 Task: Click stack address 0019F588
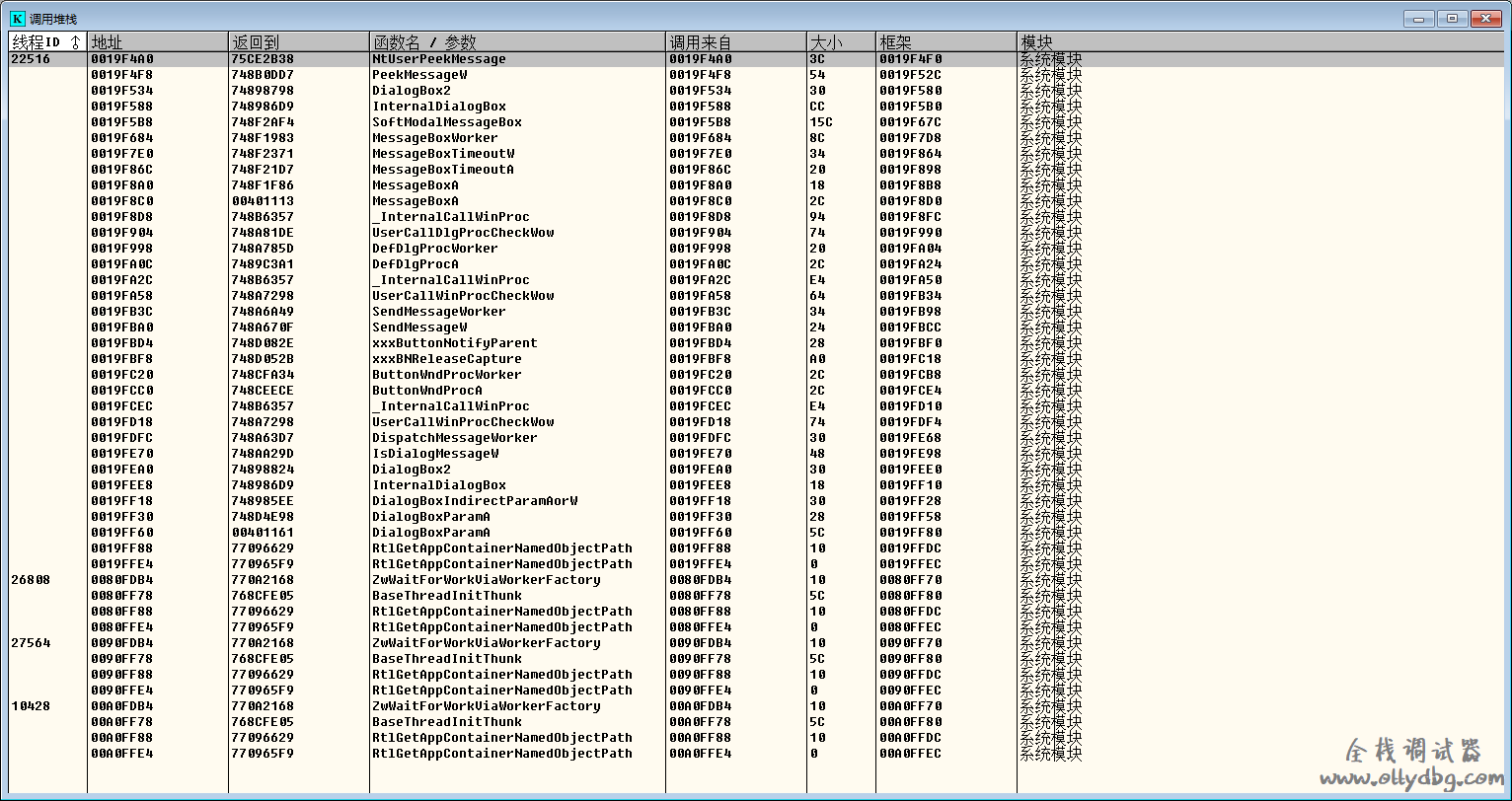(x=122, y=107)
